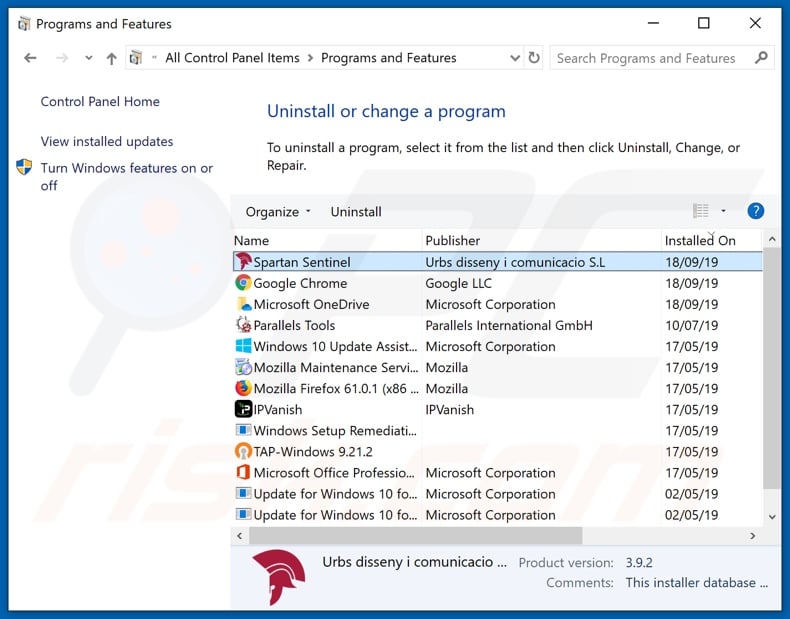
Task: Select Mozilla Firefox 61.0.1 entry
Action: pyautogui.click(x=336, y=389)
